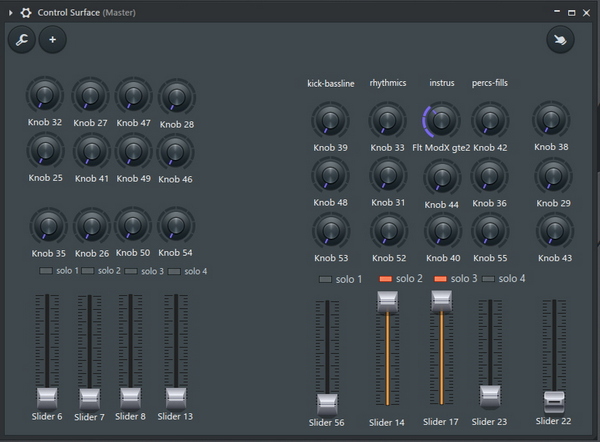Click the instrus label
This screenshot has height=442, width=600.
pyautogui.click(x=442, y=83)
